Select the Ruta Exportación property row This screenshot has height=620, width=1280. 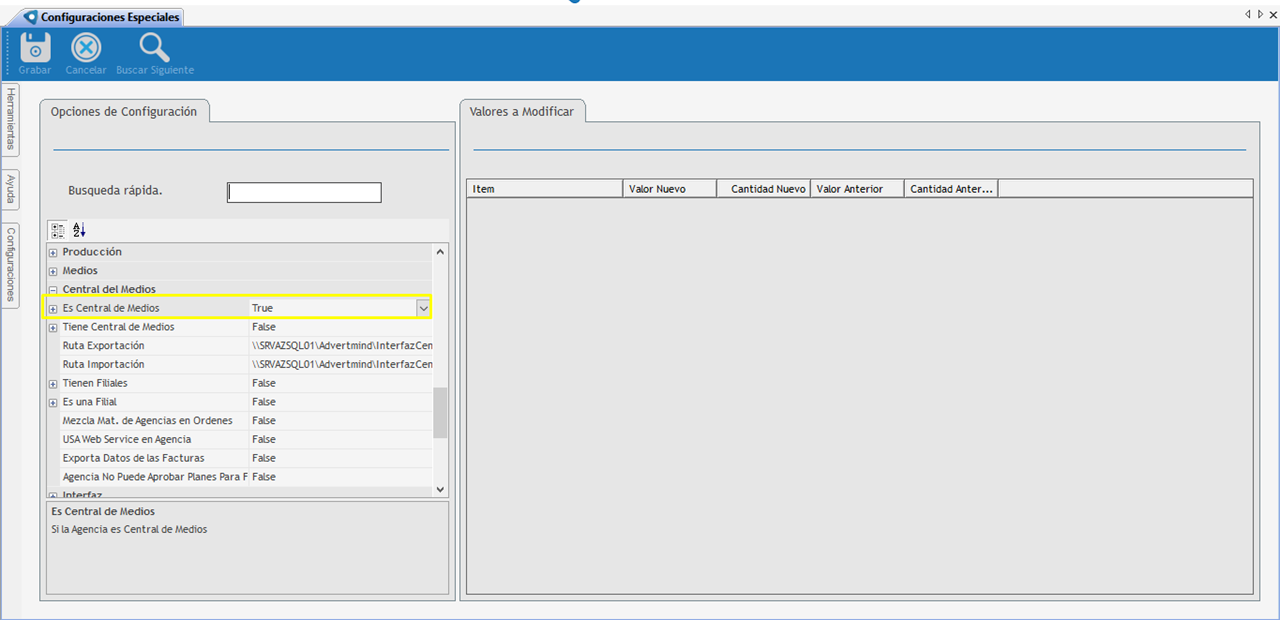[x=150, y=346]
